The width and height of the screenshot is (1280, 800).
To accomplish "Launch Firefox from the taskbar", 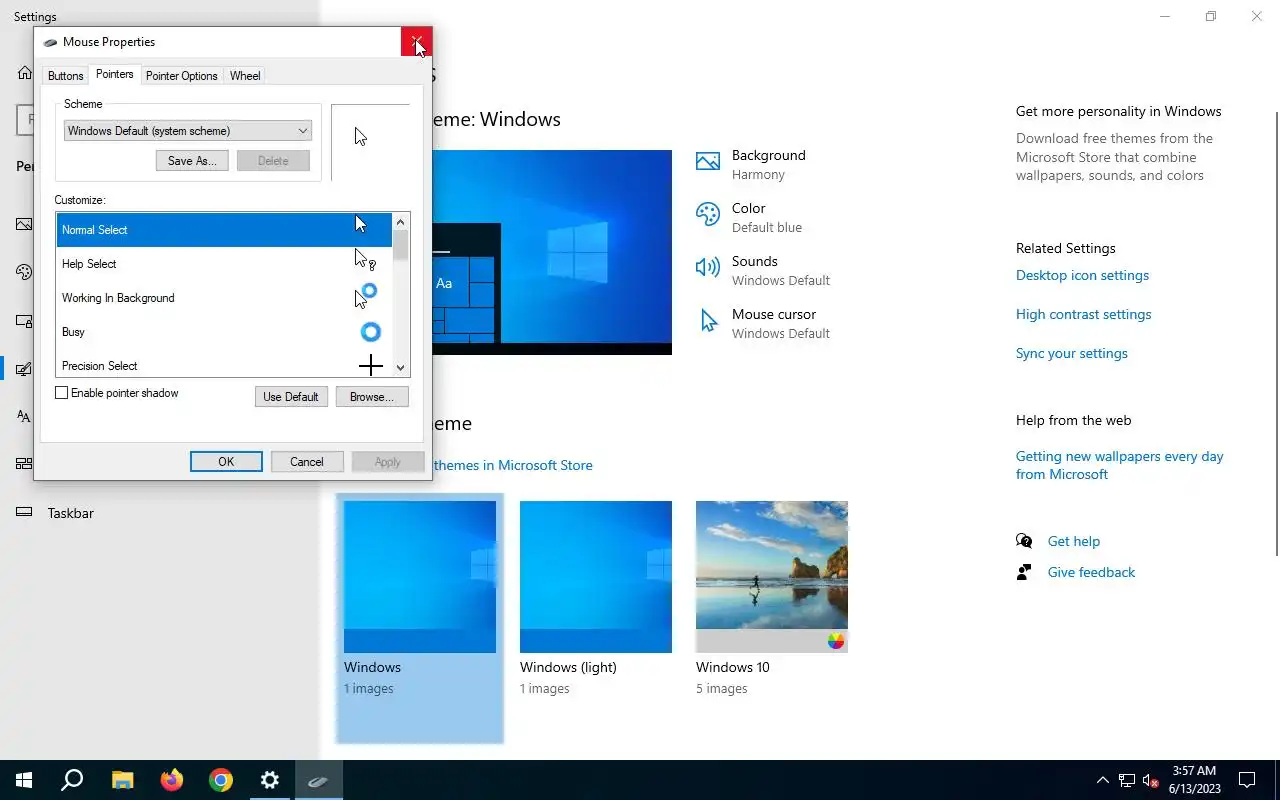I will point(172,780).
